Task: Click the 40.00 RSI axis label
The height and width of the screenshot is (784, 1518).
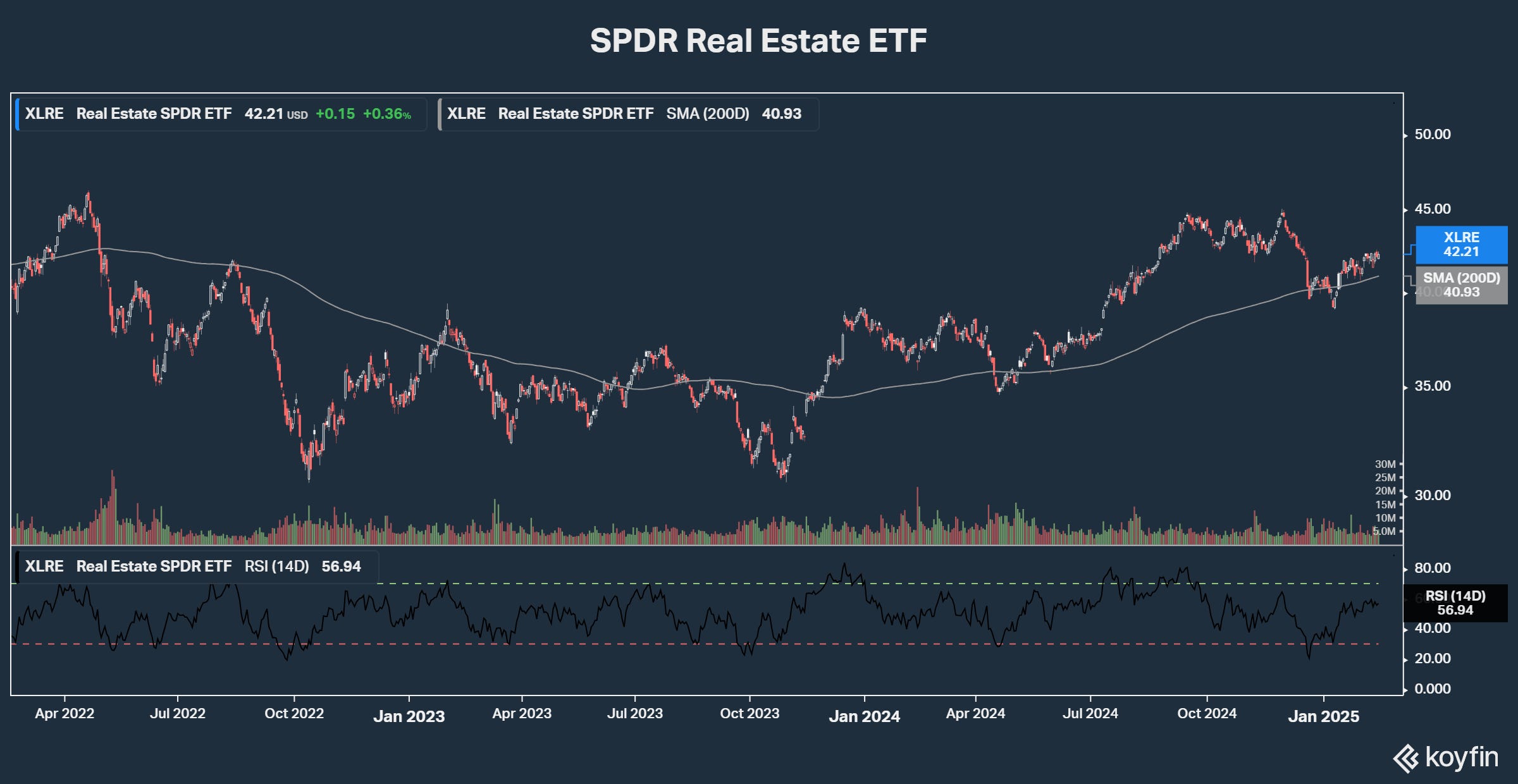Action: coord(1433,628)
